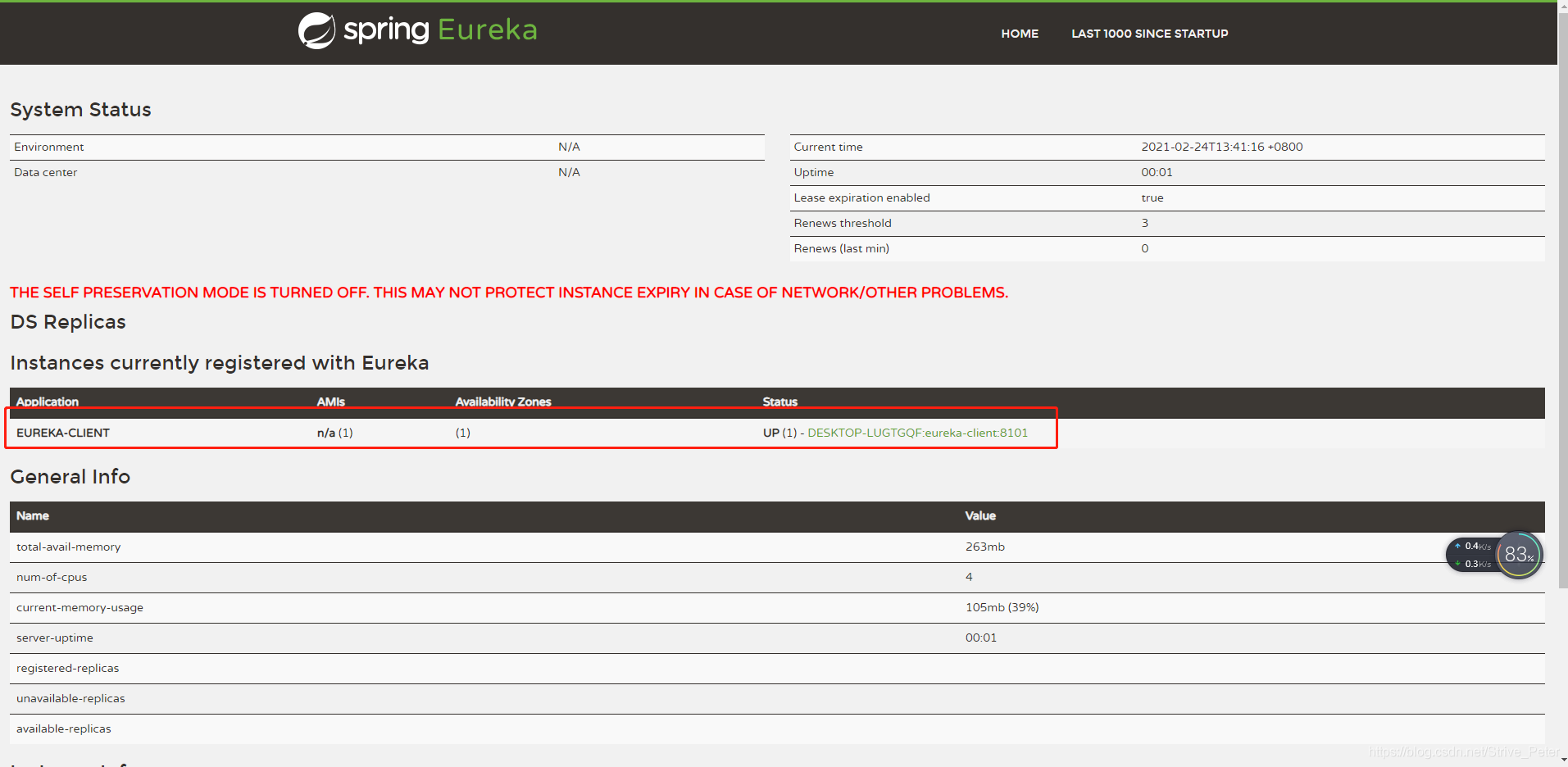Open the DESKTOP-LUGTGQF:eureka-client:8101 instance link
Image resolution: width=1568 pixels, height=767 pixels.
click(x=917, y=433)
